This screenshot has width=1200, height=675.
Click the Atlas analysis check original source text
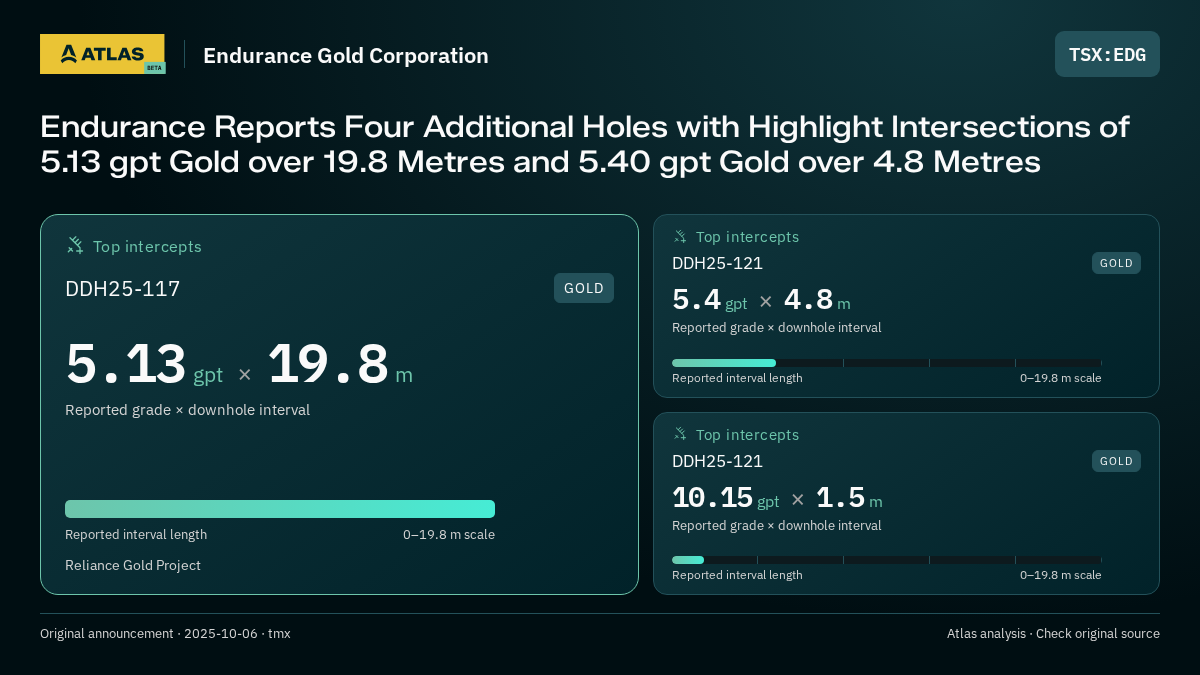1053,633
